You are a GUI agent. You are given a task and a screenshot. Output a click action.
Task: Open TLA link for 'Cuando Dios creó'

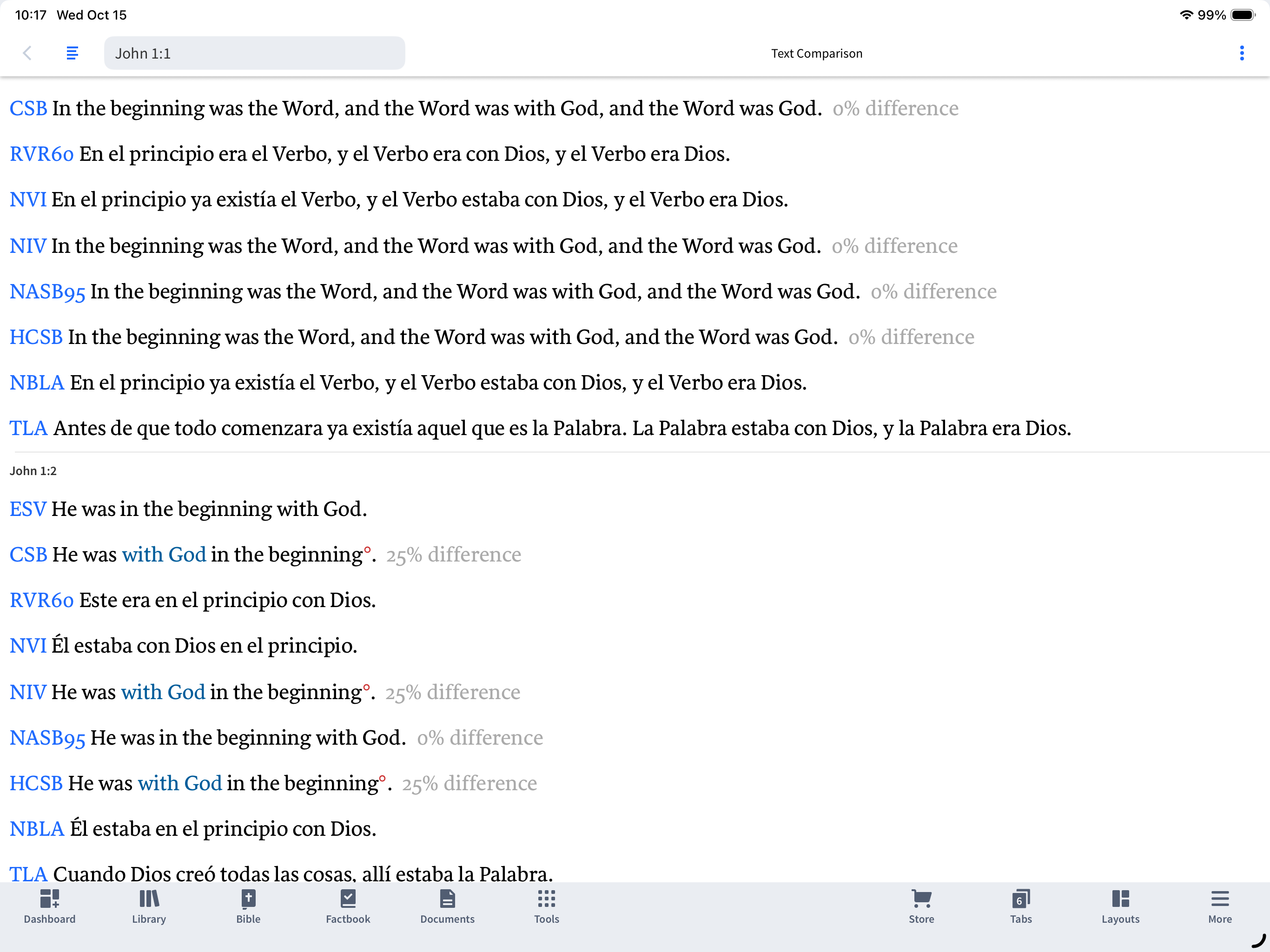[28, 874]
